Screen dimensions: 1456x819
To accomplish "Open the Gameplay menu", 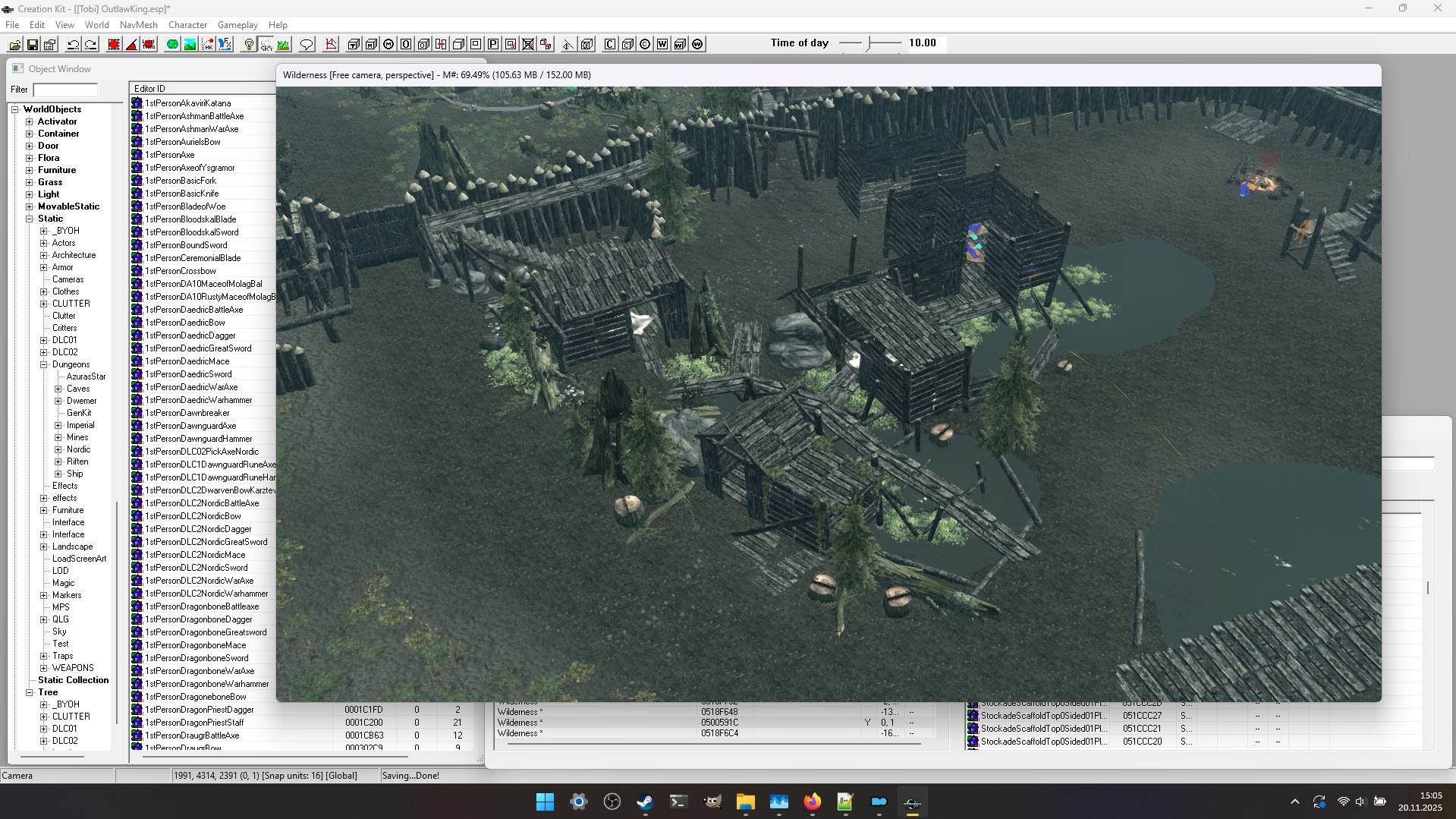I will tap(237, 25).
